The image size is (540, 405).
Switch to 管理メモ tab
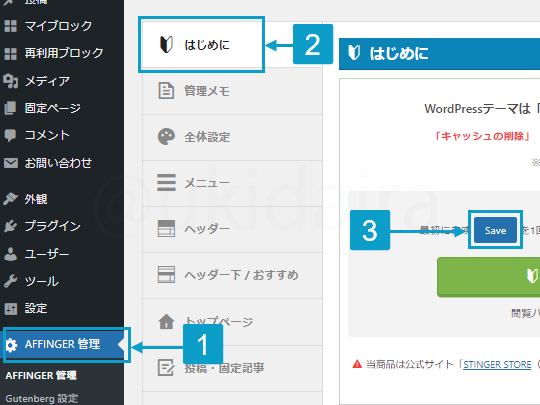[x=232, y=91]
